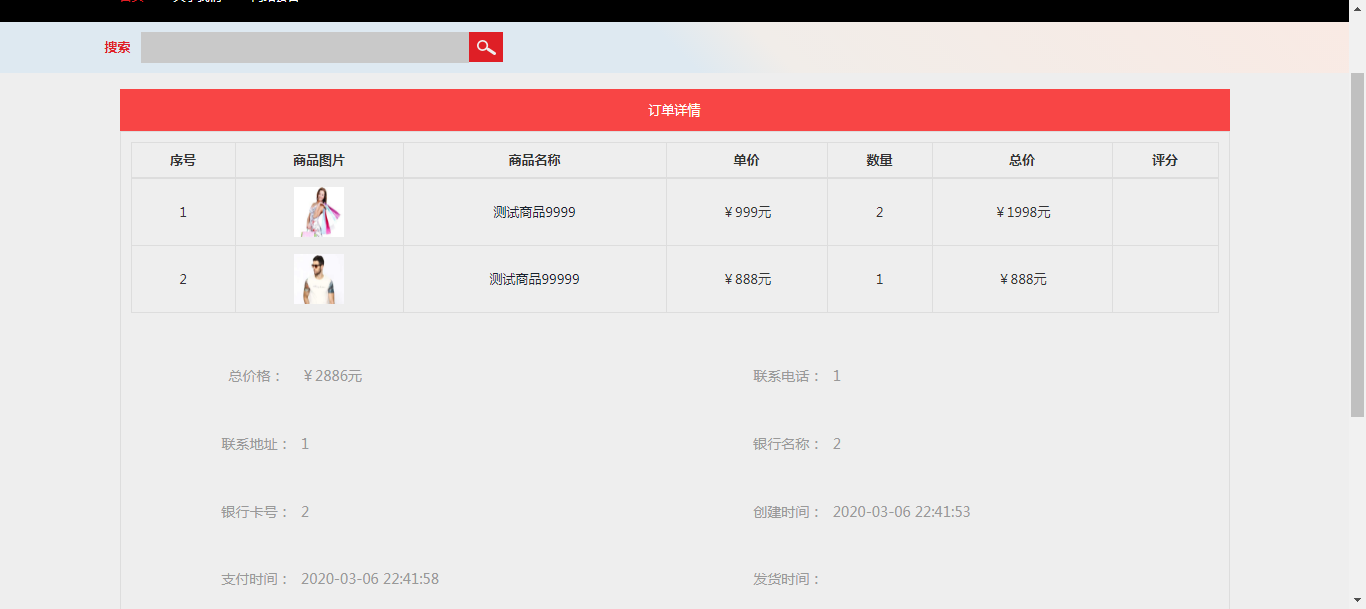This screenshot has height=609, width=1366.
Task: Click the 订单详情 header bar
Action: (x=675, y=110)
